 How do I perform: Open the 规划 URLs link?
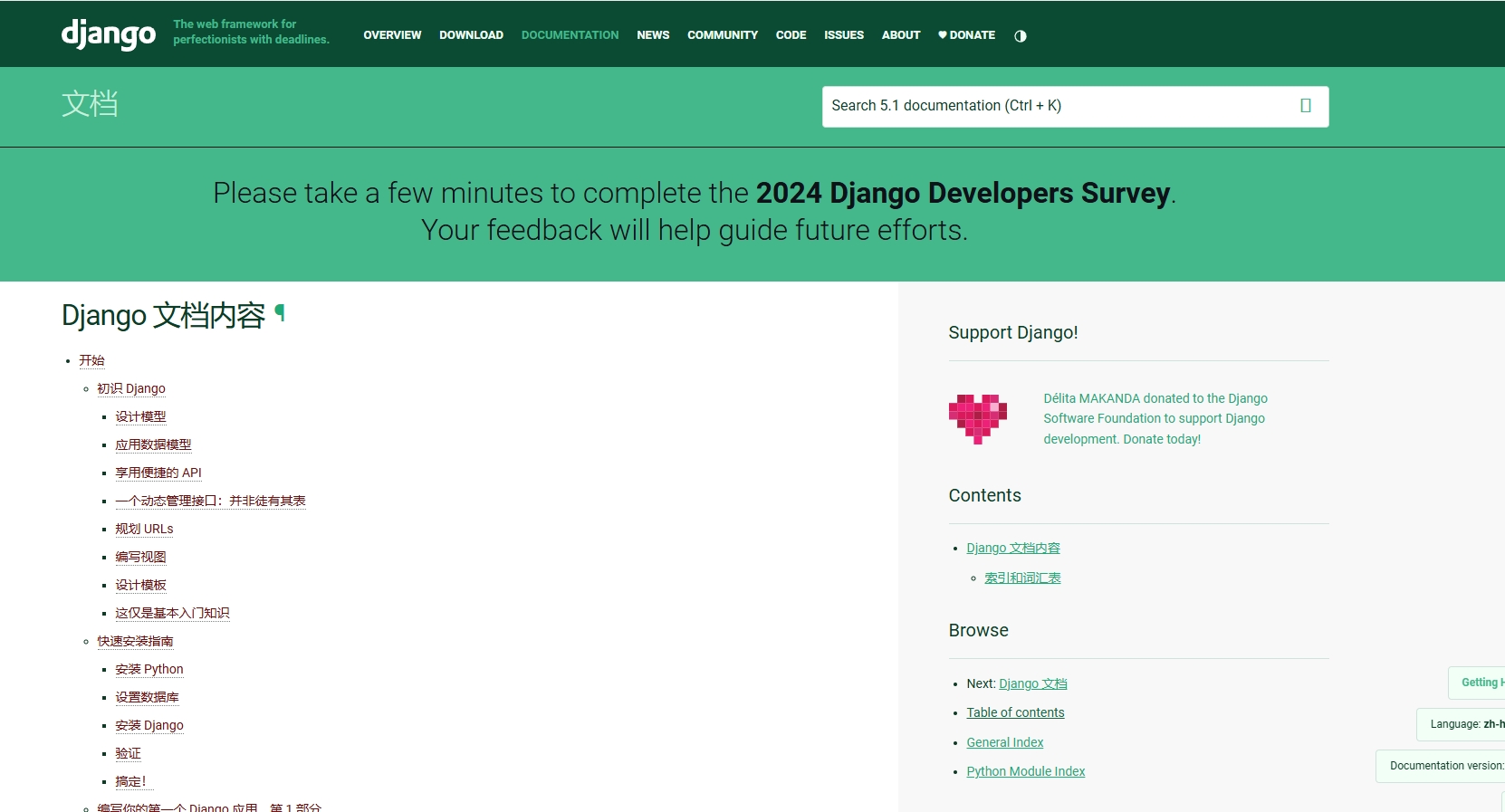[144, 529]
